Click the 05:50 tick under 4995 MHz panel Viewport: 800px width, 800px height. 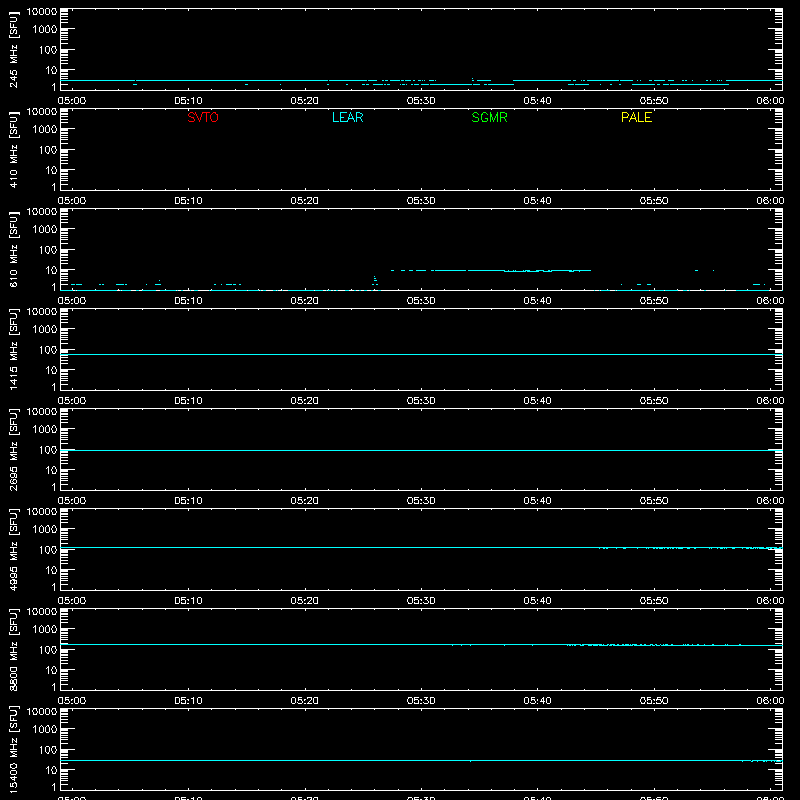pos(654,601)
